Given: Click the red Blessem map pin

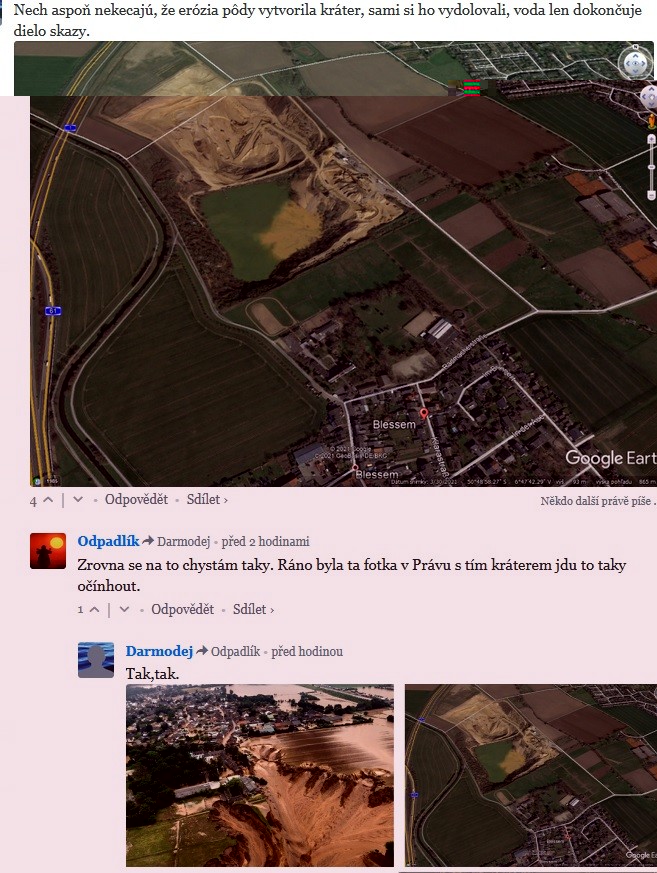Looking at the screenshot, I should pos(424,414).
